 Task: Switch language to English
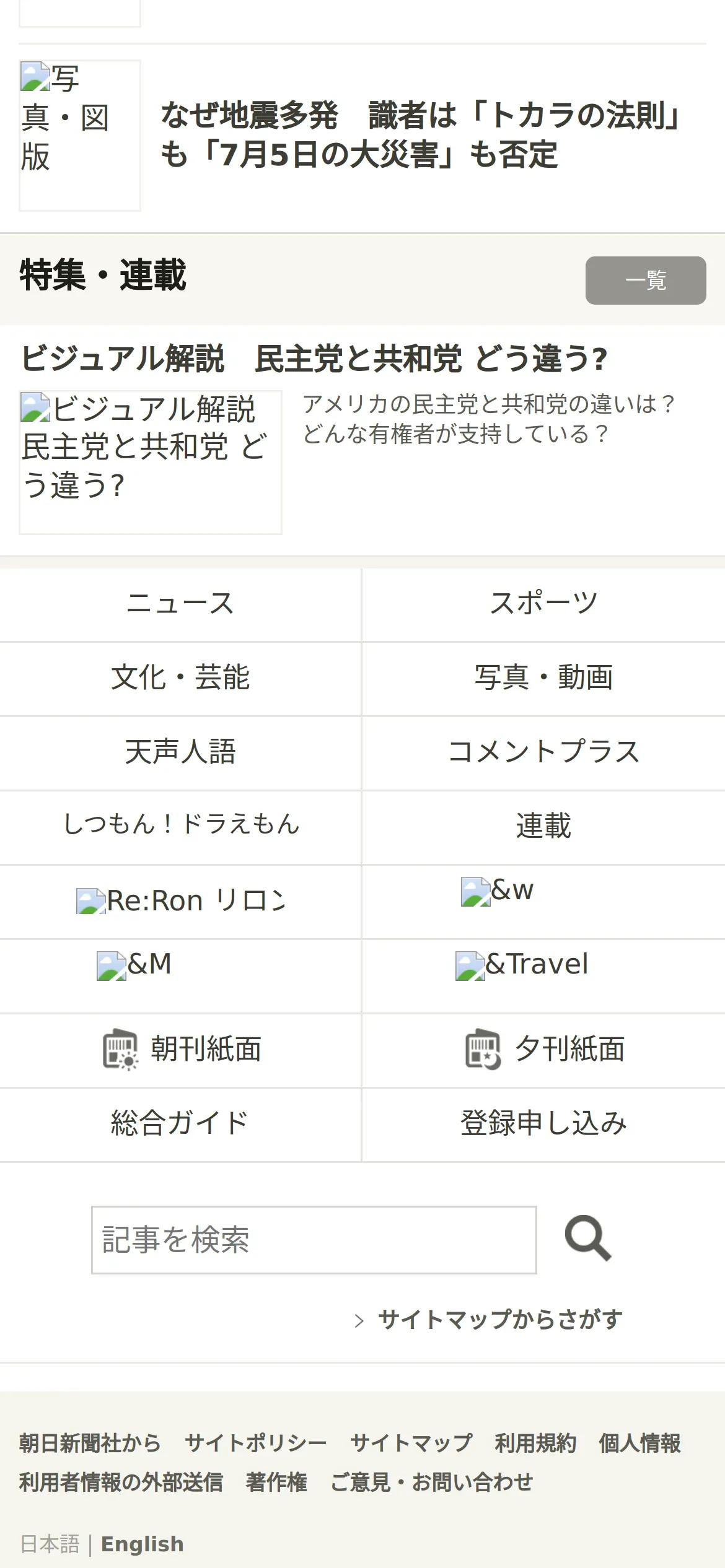142,1544
